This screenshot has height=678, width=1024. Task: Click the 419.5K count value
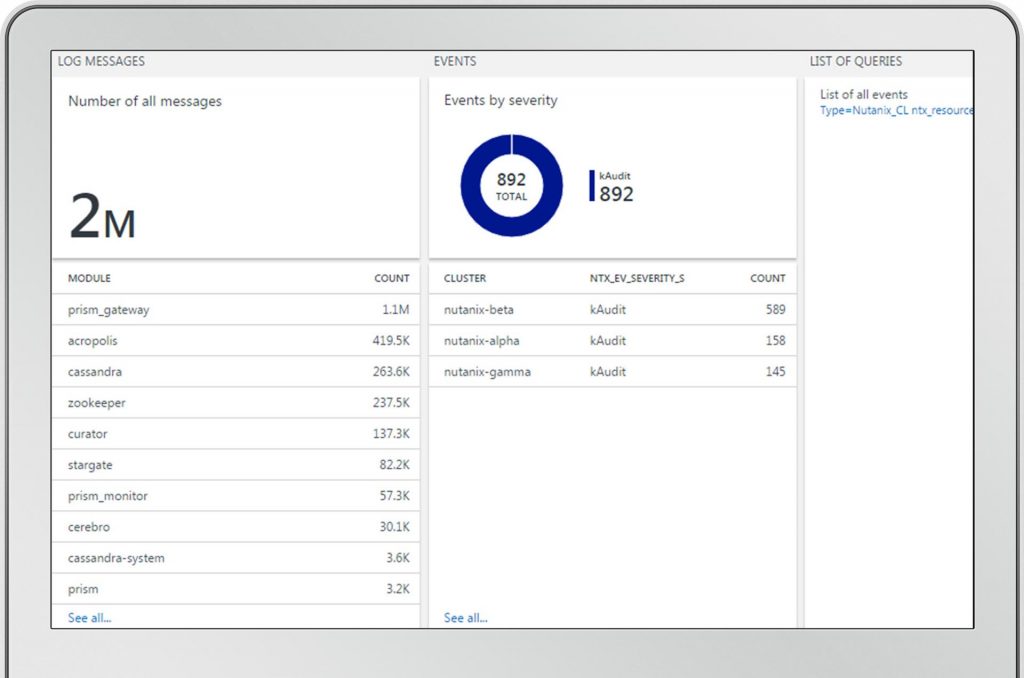point(391,340)
